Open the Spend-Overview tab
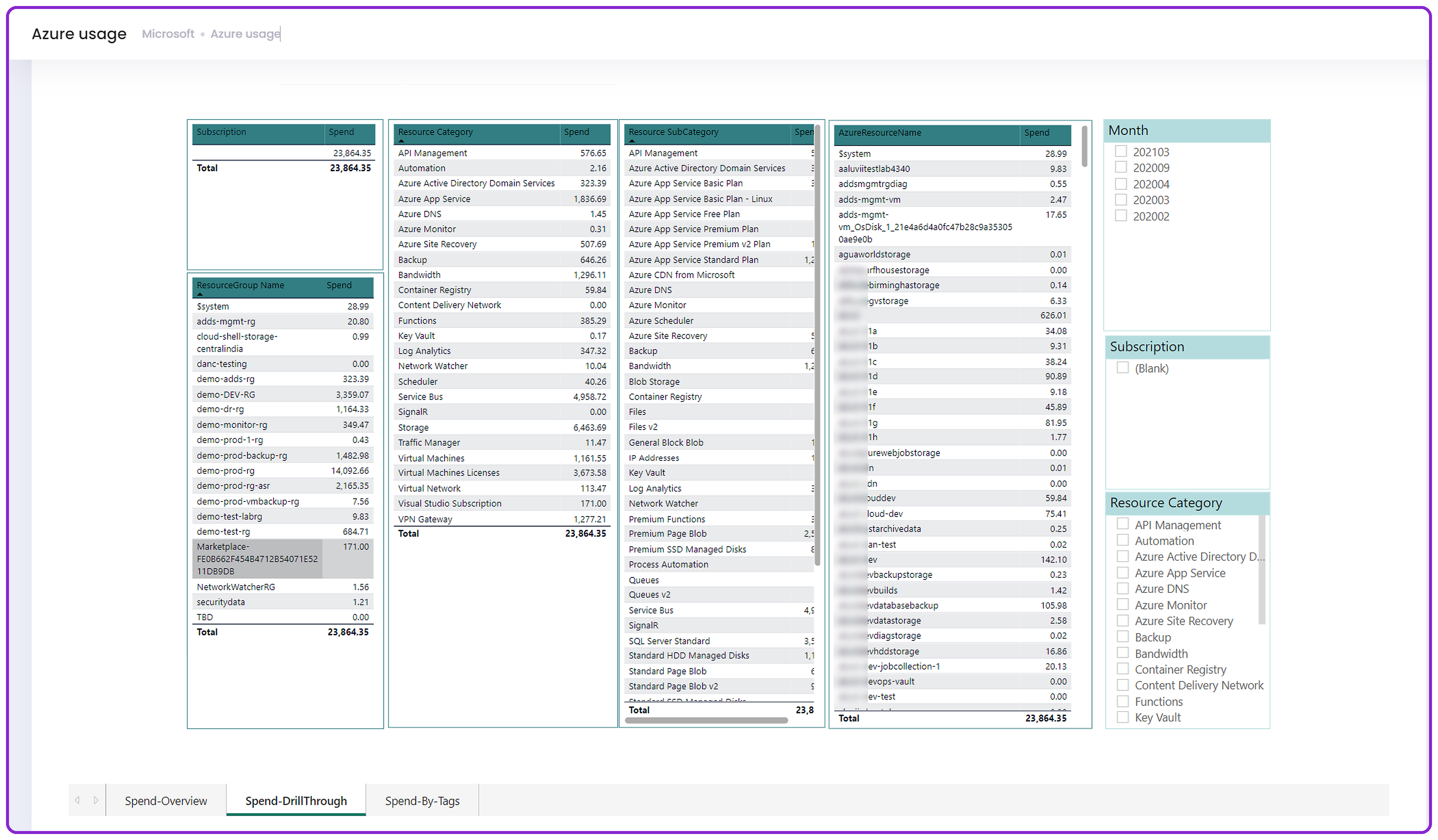Screen dimensions: 1438x840 click(x=166, y=800)
